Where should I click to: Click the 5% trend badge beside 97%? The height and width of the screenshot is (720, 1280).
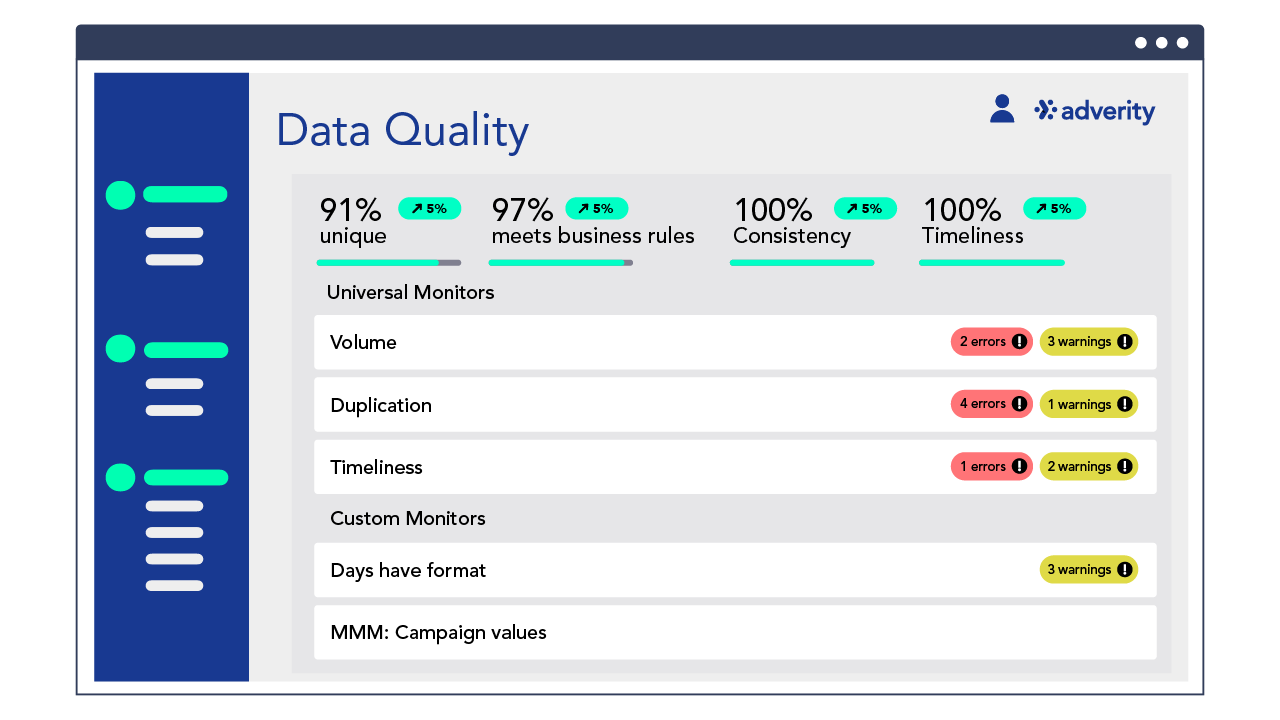click(x=596, y=208)
